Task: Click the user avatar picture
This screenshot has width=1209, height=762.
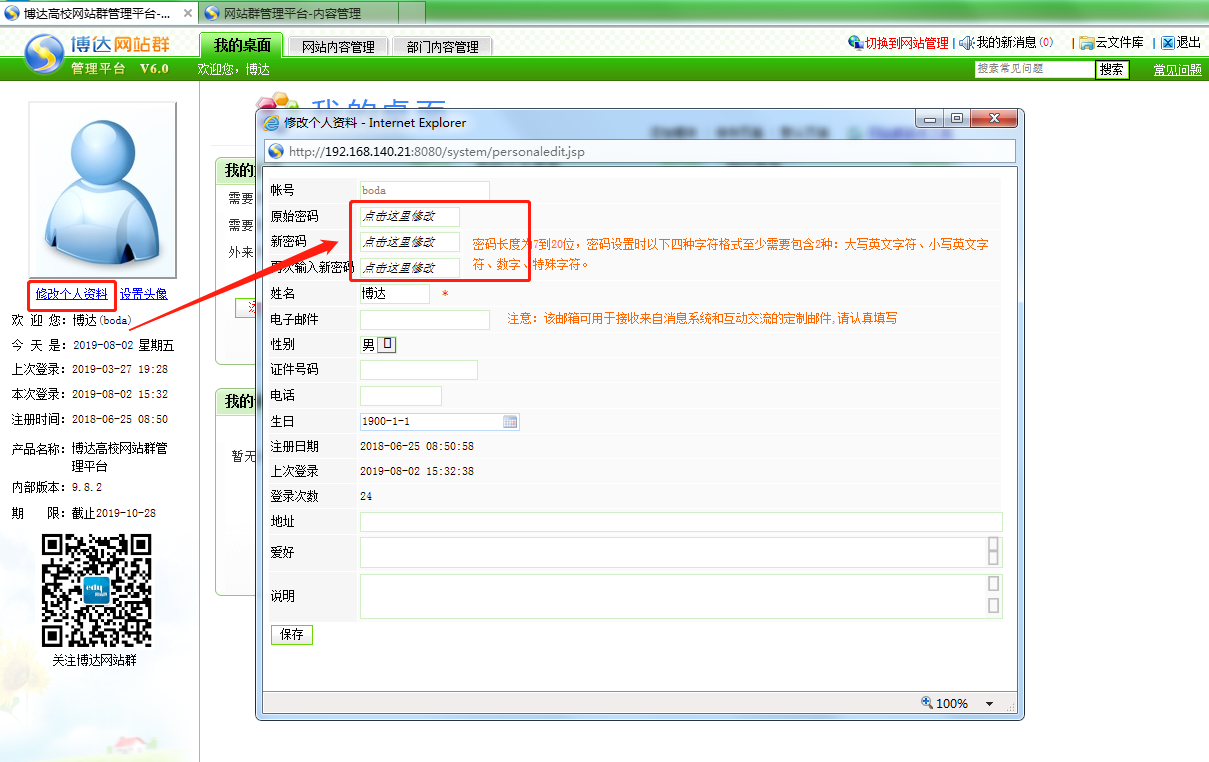Action: pyautogui.click(x=103, y=190)
